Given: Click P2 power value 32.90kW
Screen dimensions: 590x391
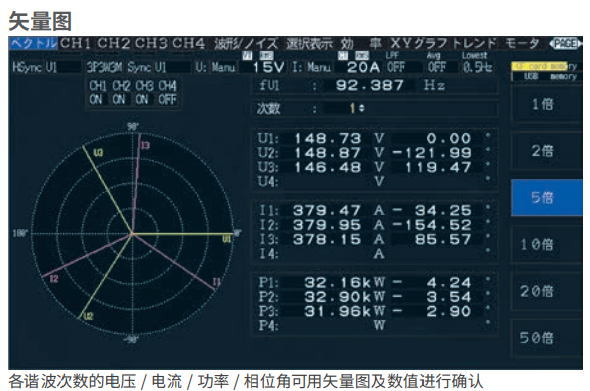Looking at the screenshot, I should point(345,297).
